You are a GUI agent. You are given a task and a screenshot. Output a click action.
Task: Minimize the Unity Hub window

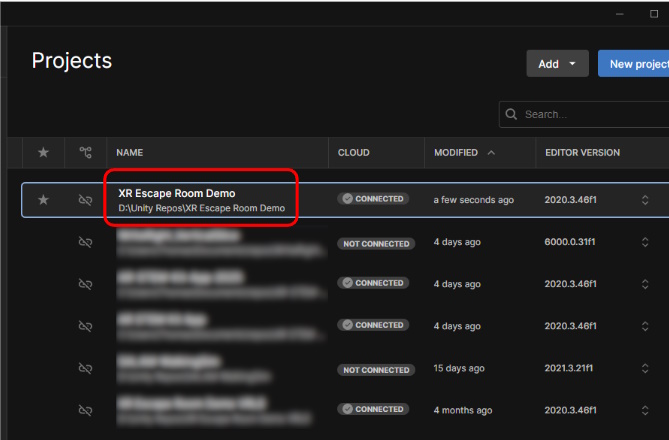[x=620, y=14]
